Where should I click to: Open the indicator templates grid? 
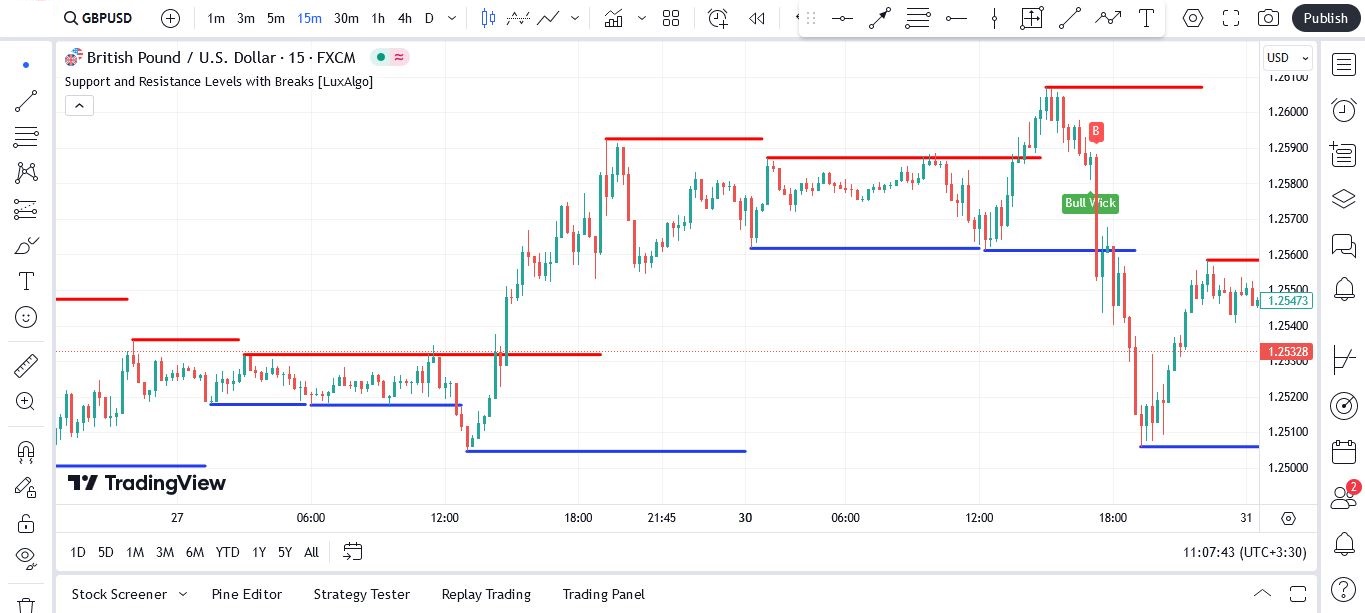pyautogui.click(x=671, y=18)
